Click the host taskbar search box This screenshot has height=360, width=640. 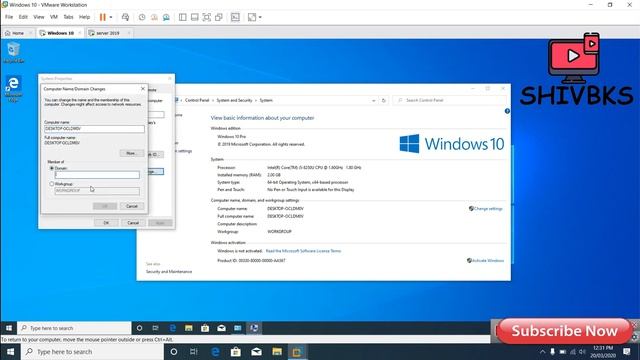92,352
